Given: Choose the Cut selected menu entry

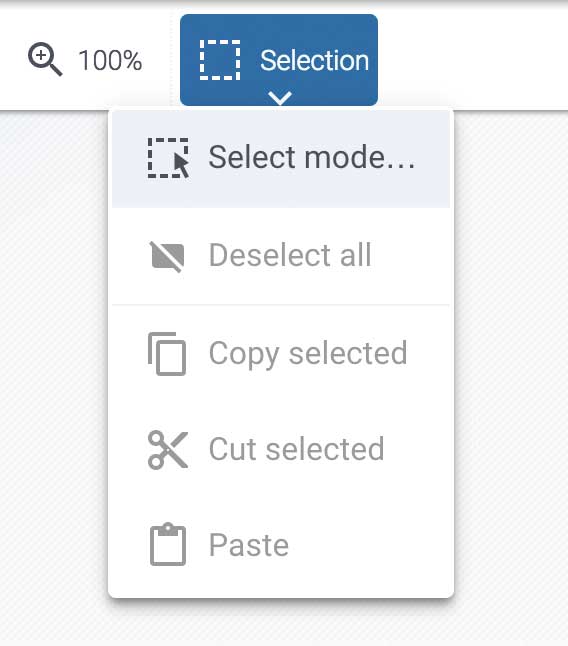Looking at the screenshot, I should (x=281, y=449).
